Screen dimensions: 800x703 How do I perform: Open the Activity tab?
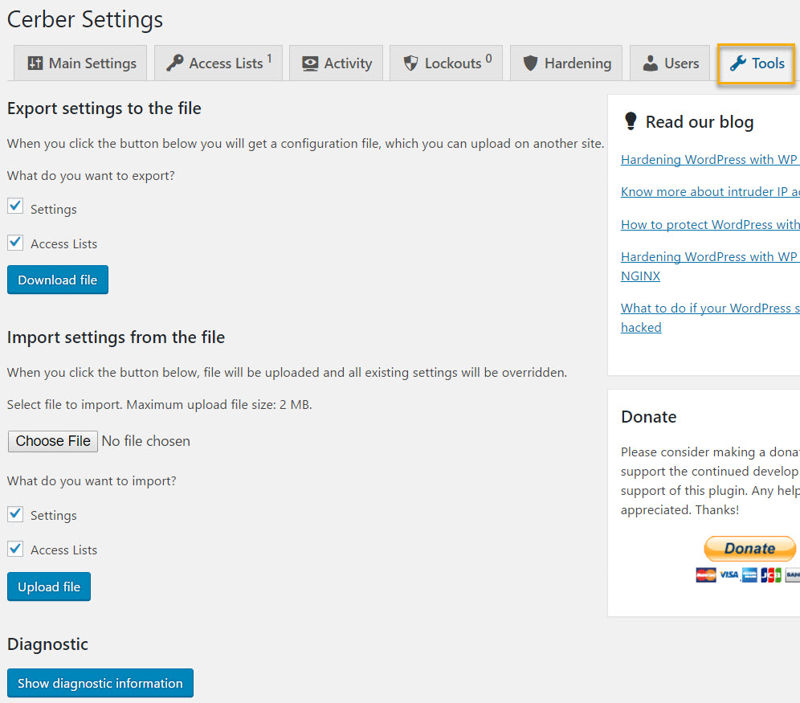[336, 62]
